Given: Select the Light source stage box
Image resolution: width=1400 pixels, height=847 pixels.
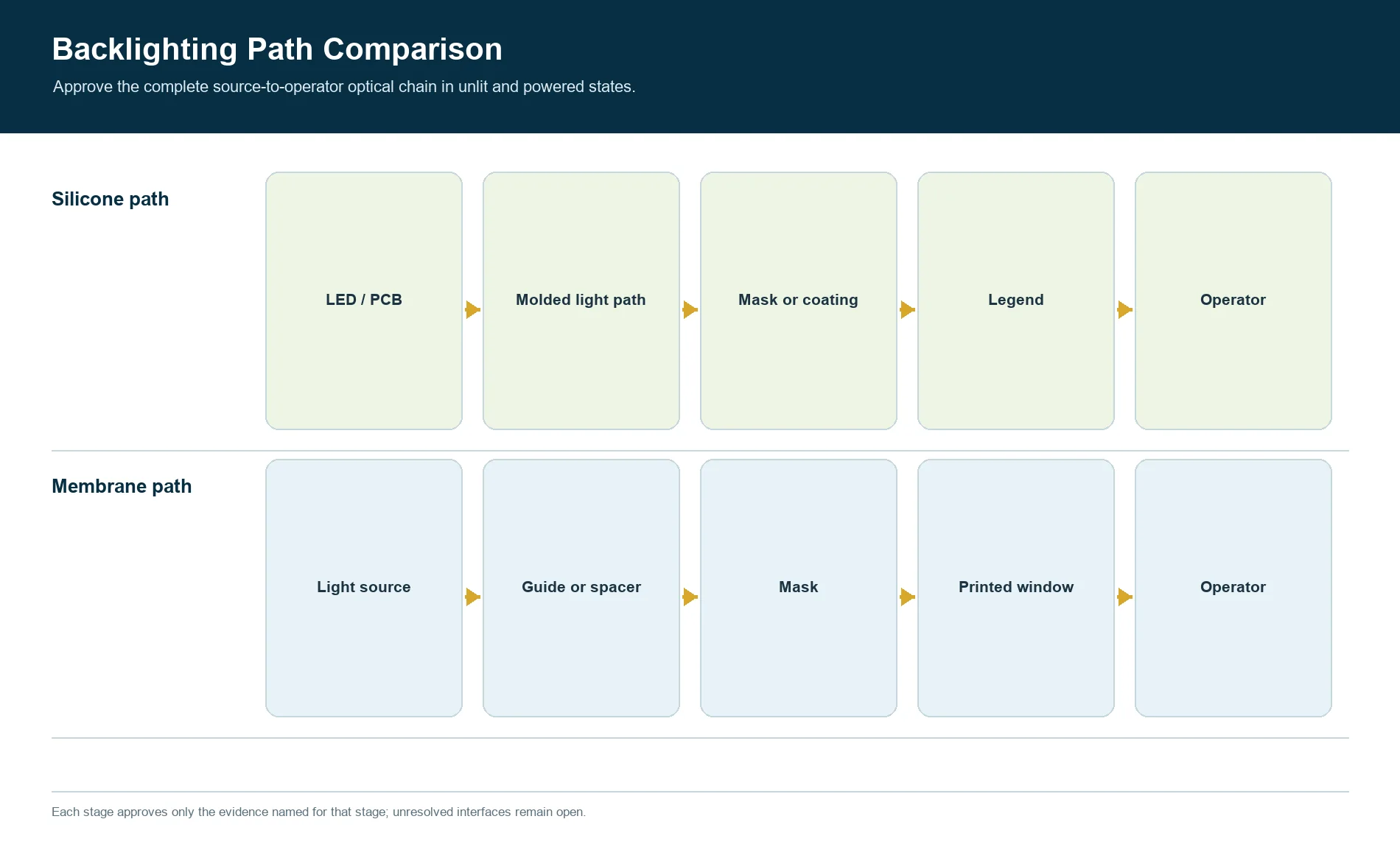Looking at the screenshot, I should point(364,588).
